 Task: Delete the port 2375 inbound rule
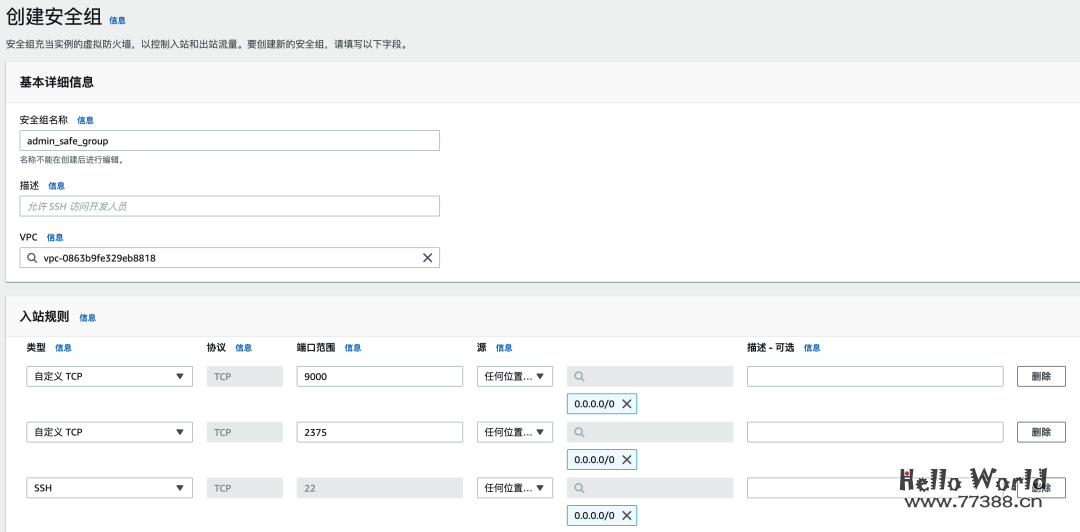(x=1041, y=432)
